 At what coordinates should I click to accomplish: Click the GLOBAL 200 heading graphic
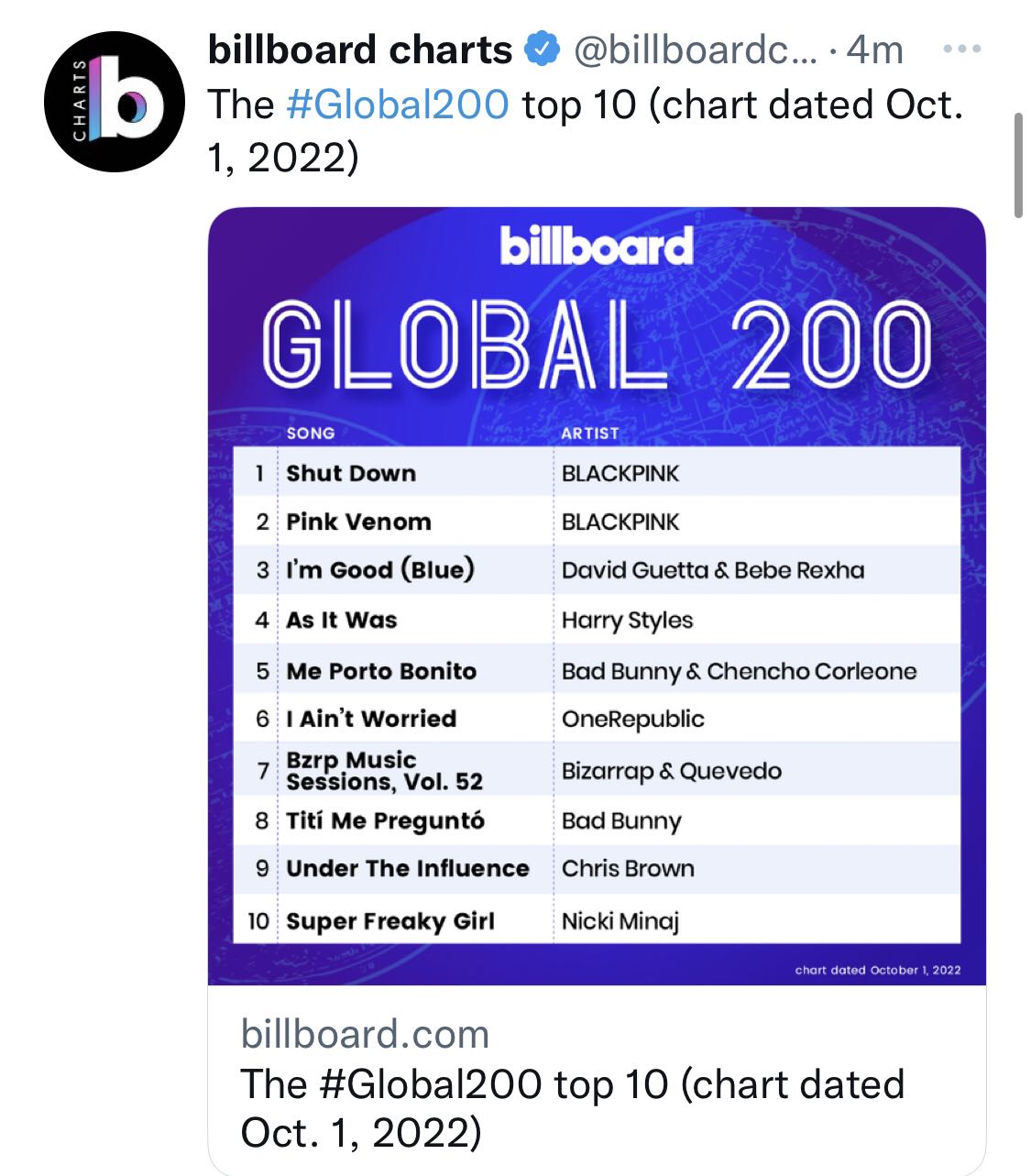coord(597,345)
